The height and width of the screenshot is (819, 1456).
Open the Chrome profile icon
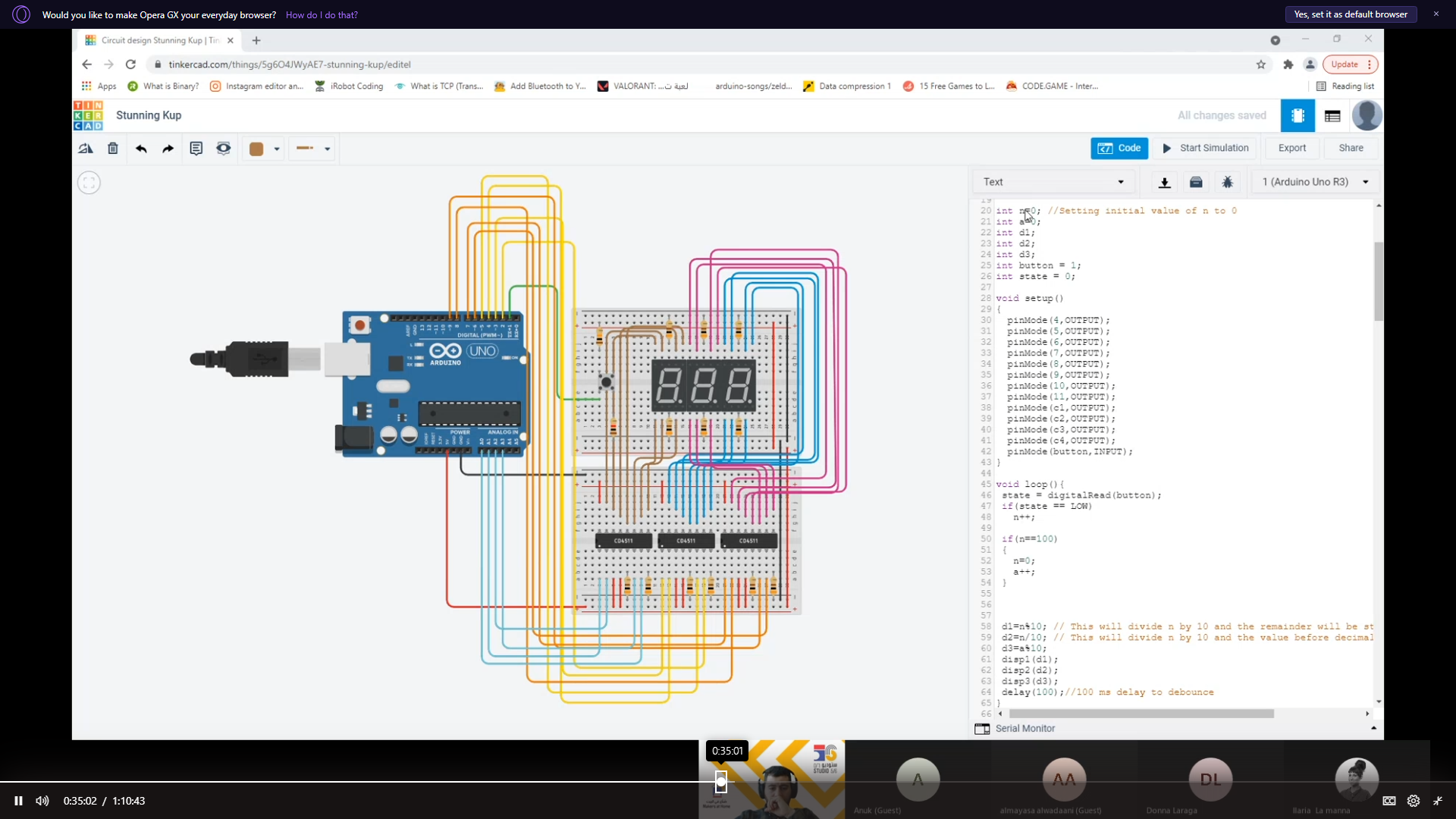(x=1310, y=64)
